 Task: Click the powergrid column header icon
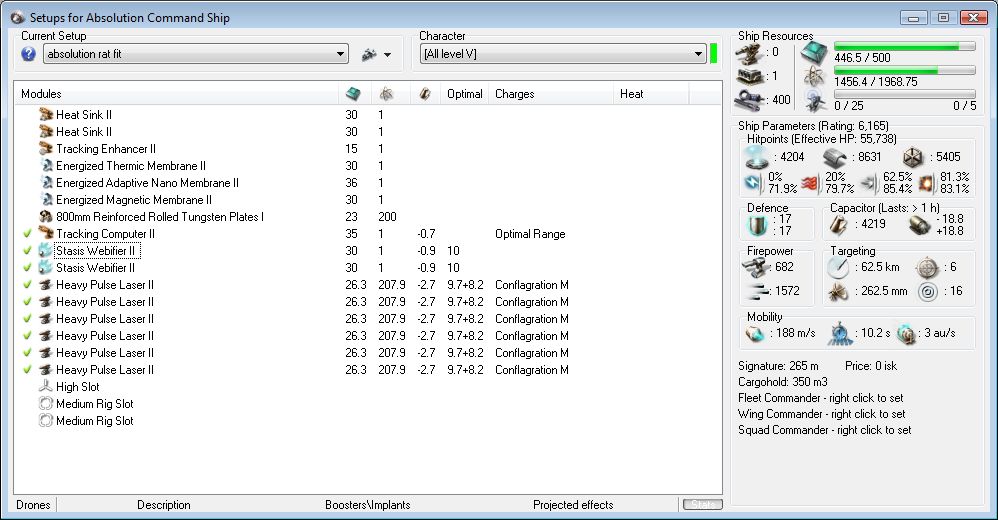pyautogui.click(x=386, y=94)
